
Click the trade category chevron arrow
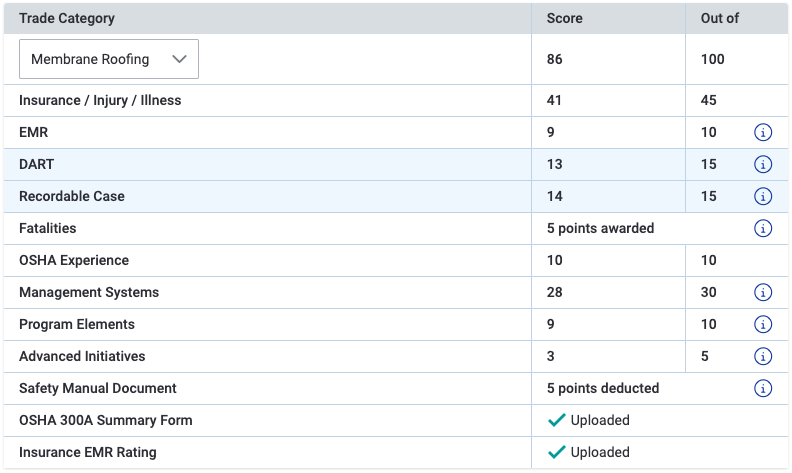[179, 59]
